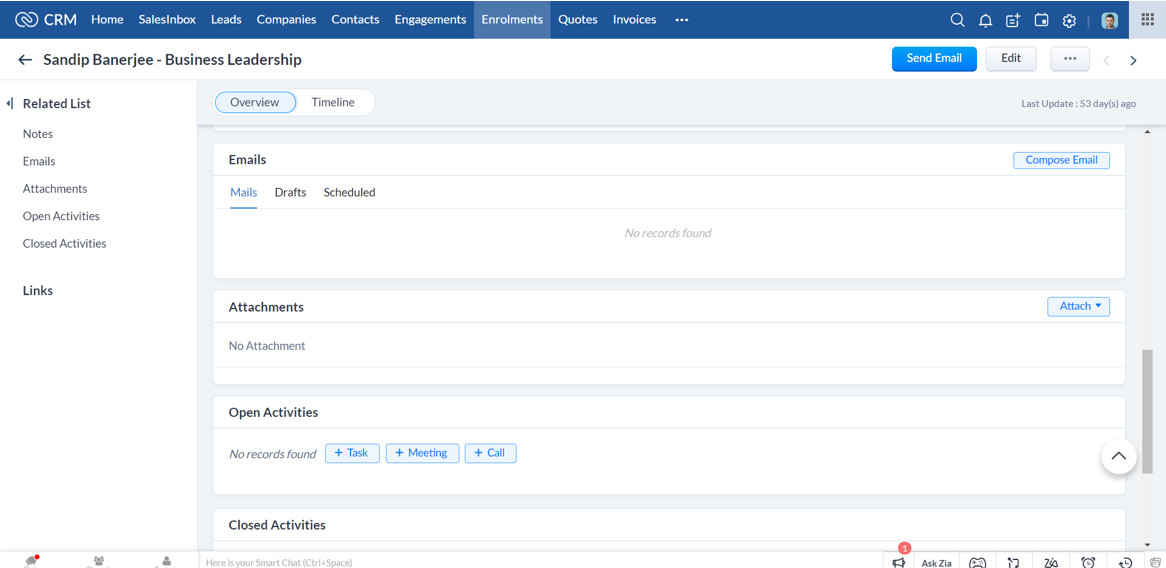Viewport: 1166px width, 568px height.
Task: Open the more actions ellipsis button
Action: pos(1069,59)
